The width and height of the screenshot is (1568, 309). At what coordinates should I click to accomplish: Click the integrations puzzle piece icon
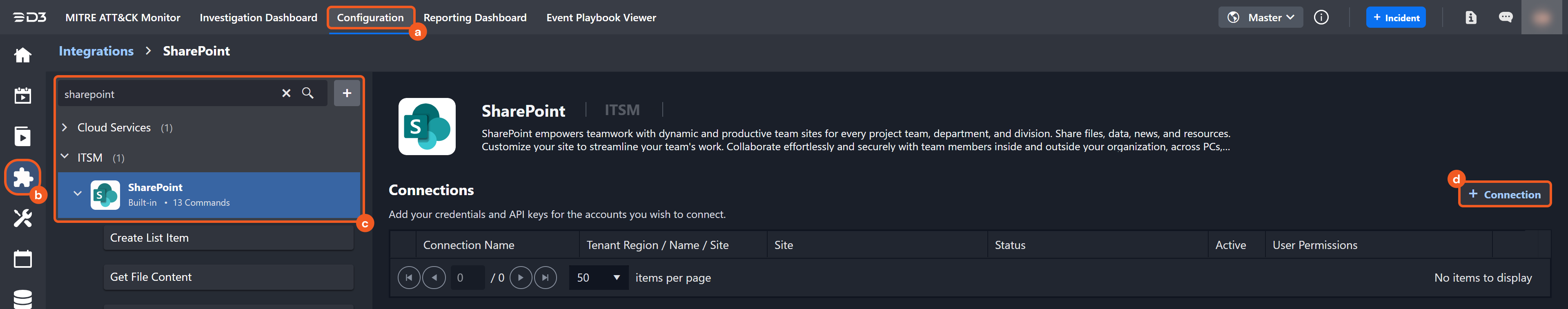coord(22,177)
